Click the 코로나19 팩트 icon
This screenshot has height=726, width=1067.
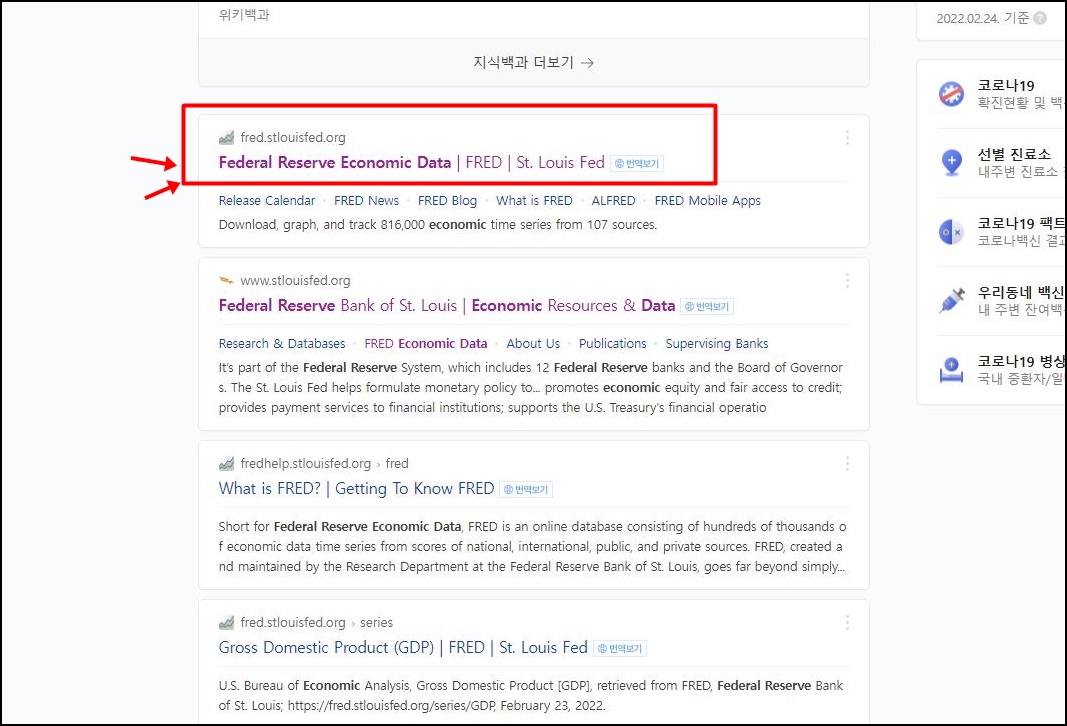pyautogui.click(x=951, y=232)
